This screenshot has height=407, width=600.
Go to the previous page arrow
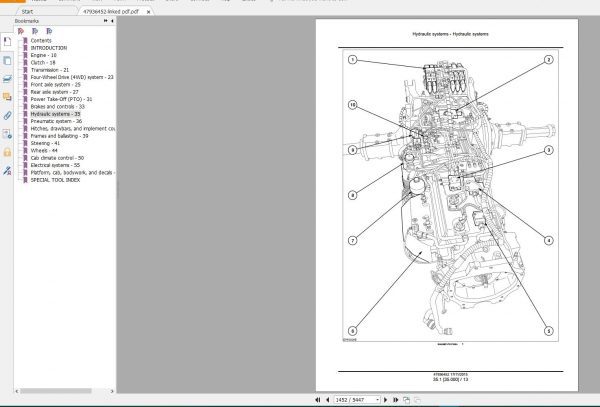click(326, 398)
